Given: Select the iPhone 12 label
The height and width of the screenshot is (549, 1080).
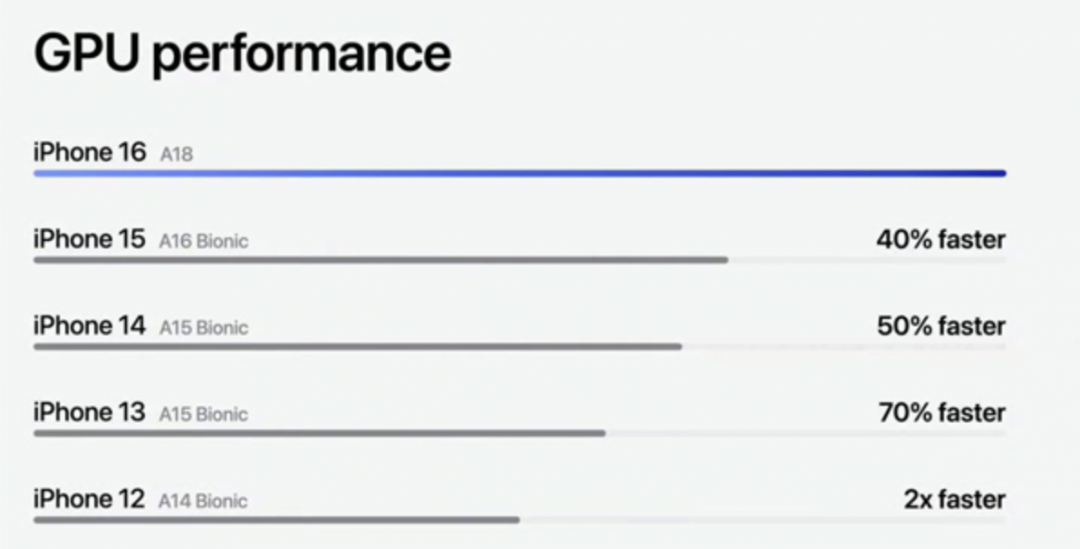Looking at the screenshot, I should pos(89,499).
